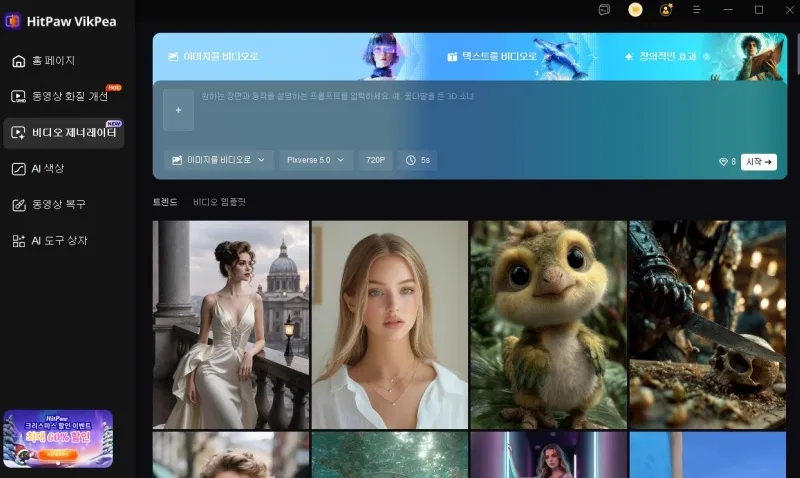
Task: Open 홈 페이지 menu item
Action: 64,61
